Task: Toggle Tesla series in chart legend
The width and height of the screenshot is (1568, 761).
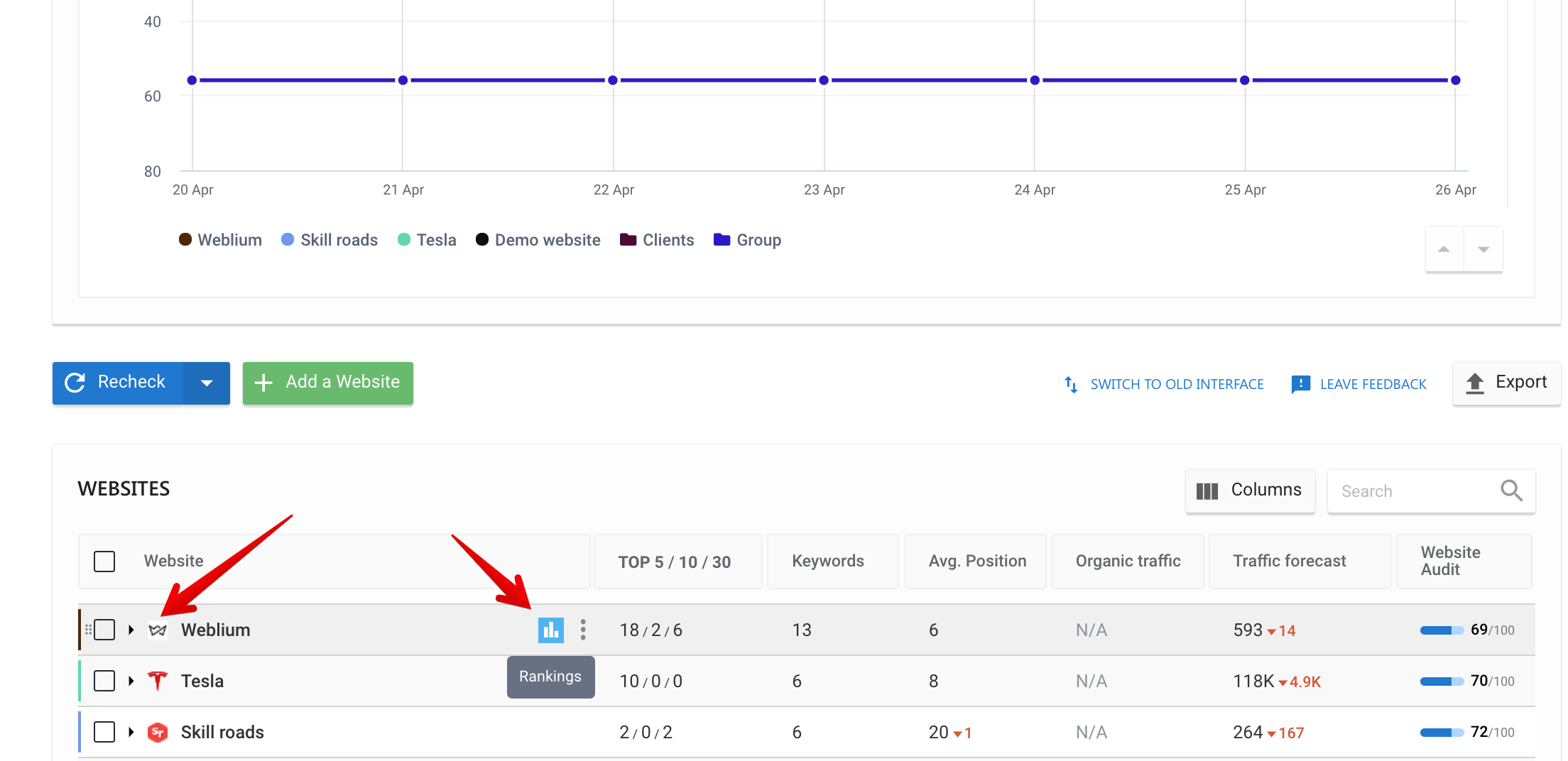Action: tap(427, 240)
